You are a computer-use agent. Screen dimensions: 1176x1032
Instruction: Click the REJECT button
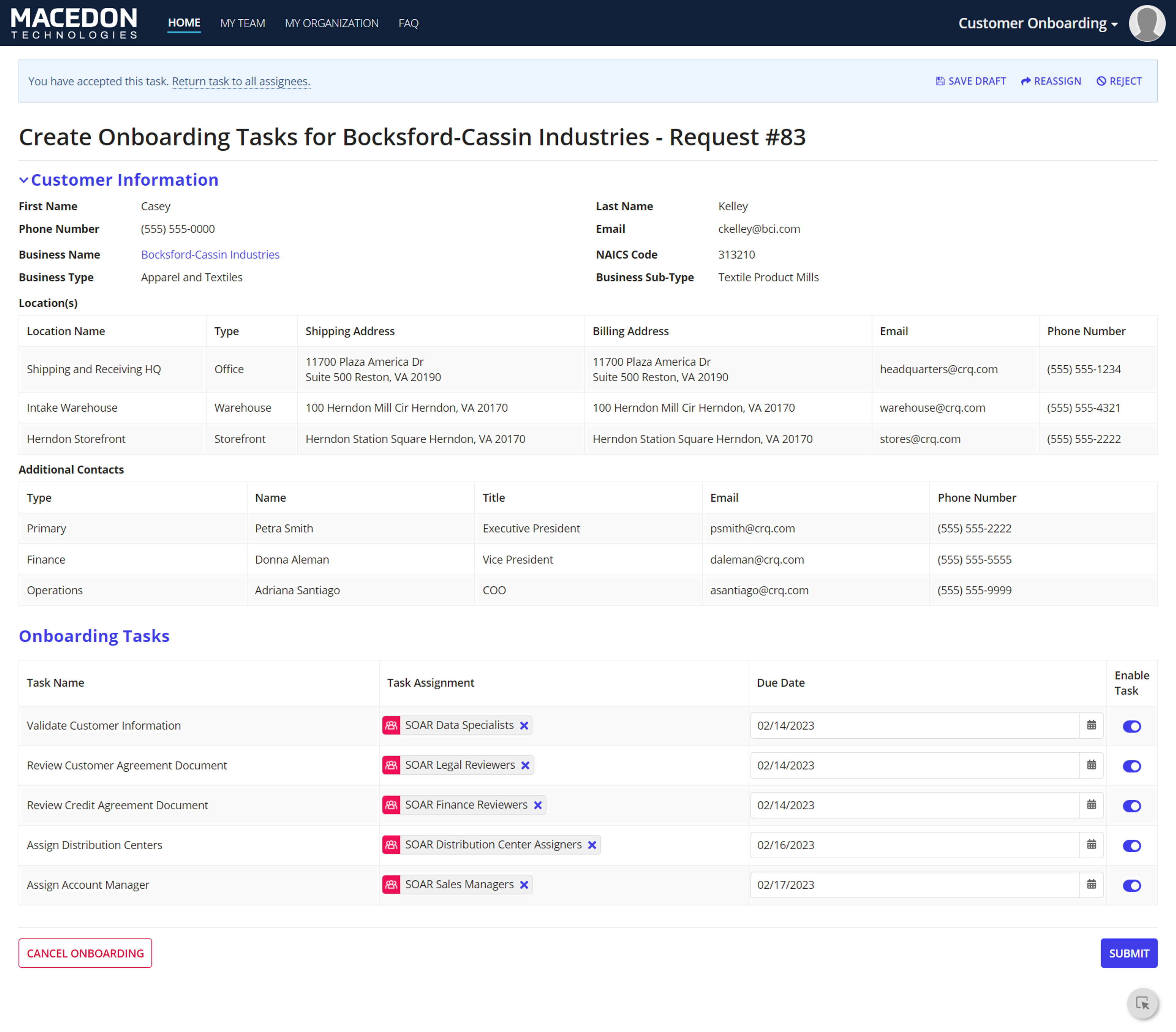point(1119,81)
